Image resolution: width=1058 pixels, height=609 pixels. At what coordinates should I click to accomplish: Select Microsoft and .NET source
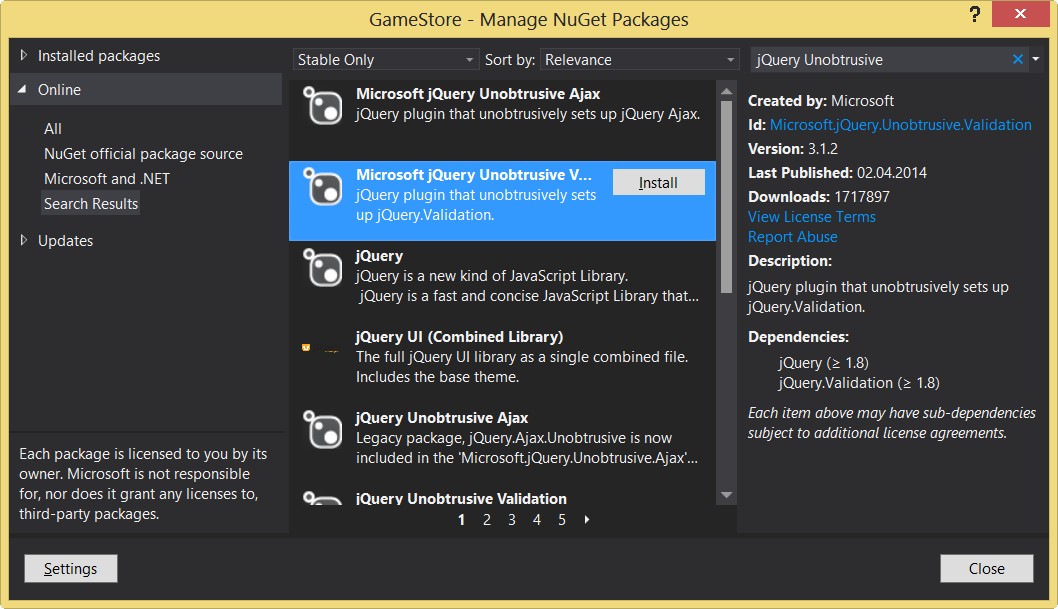[107, 179]
